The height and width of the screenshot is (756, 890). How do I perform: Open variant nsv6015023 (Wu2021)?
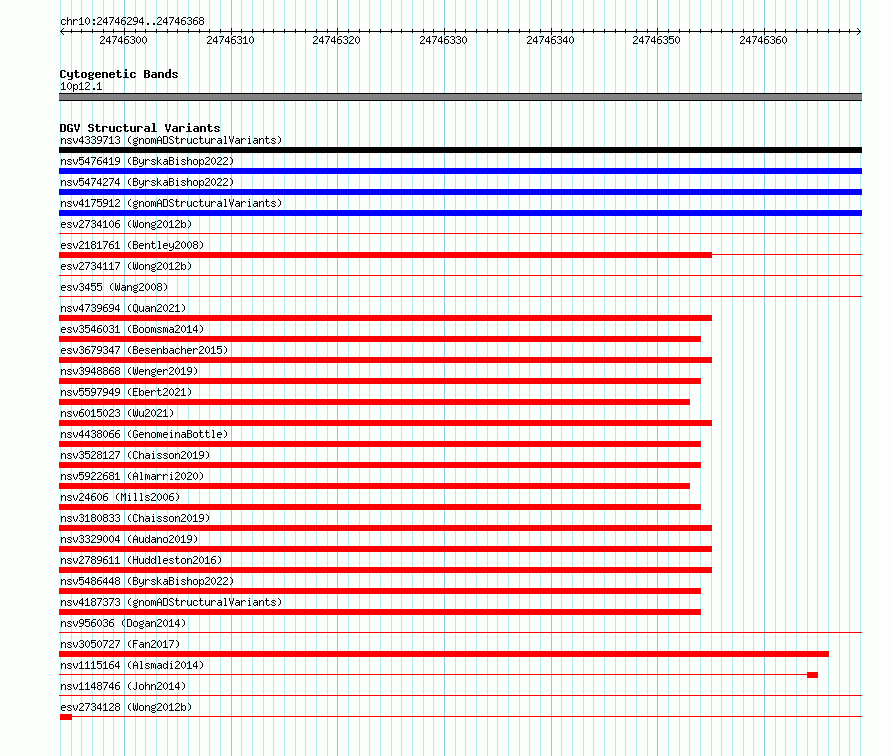[117, 413]
